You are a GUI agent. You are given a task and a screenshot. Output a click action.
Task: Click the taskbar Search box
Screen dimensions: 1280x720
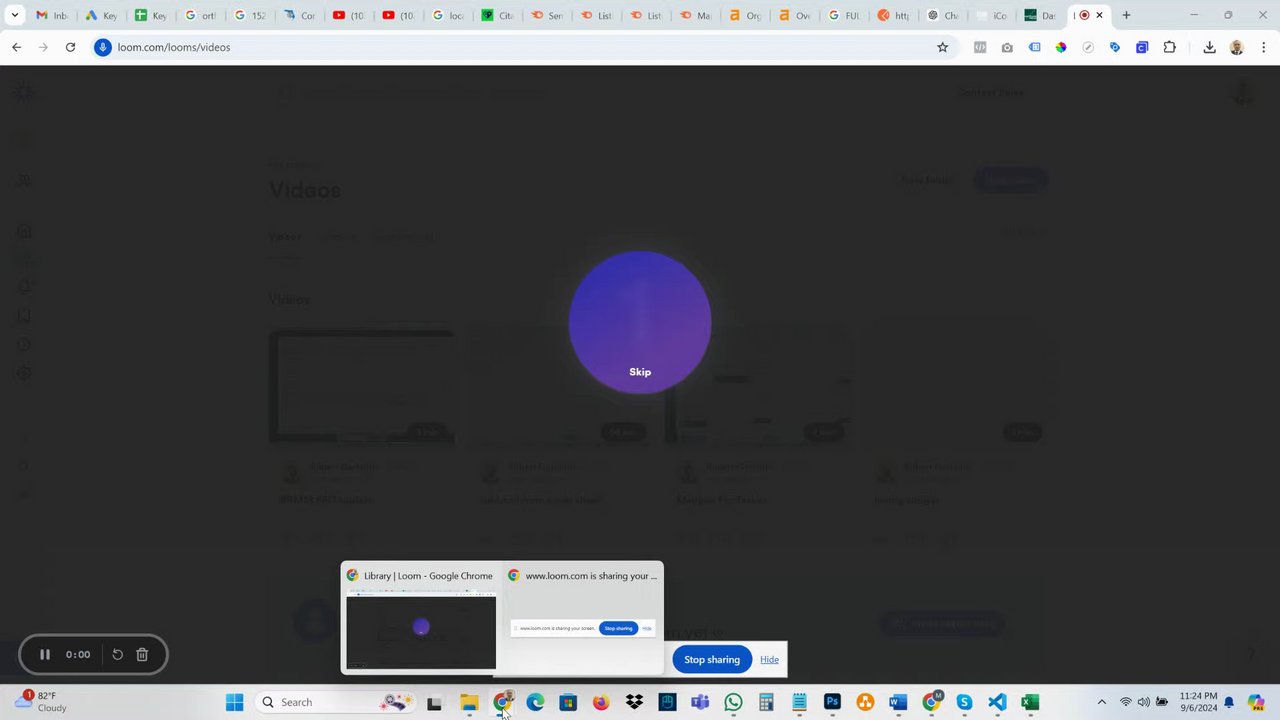point(337,702)
